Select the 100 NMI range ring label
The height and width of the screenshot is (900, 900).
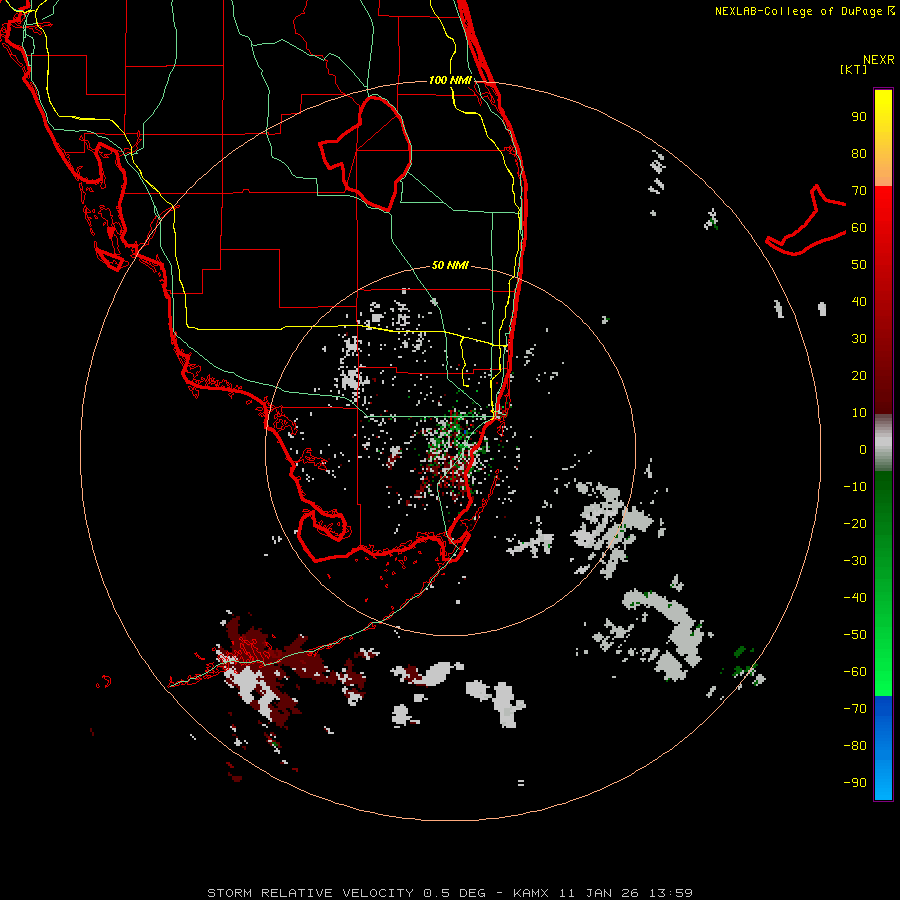pos(450,80)
